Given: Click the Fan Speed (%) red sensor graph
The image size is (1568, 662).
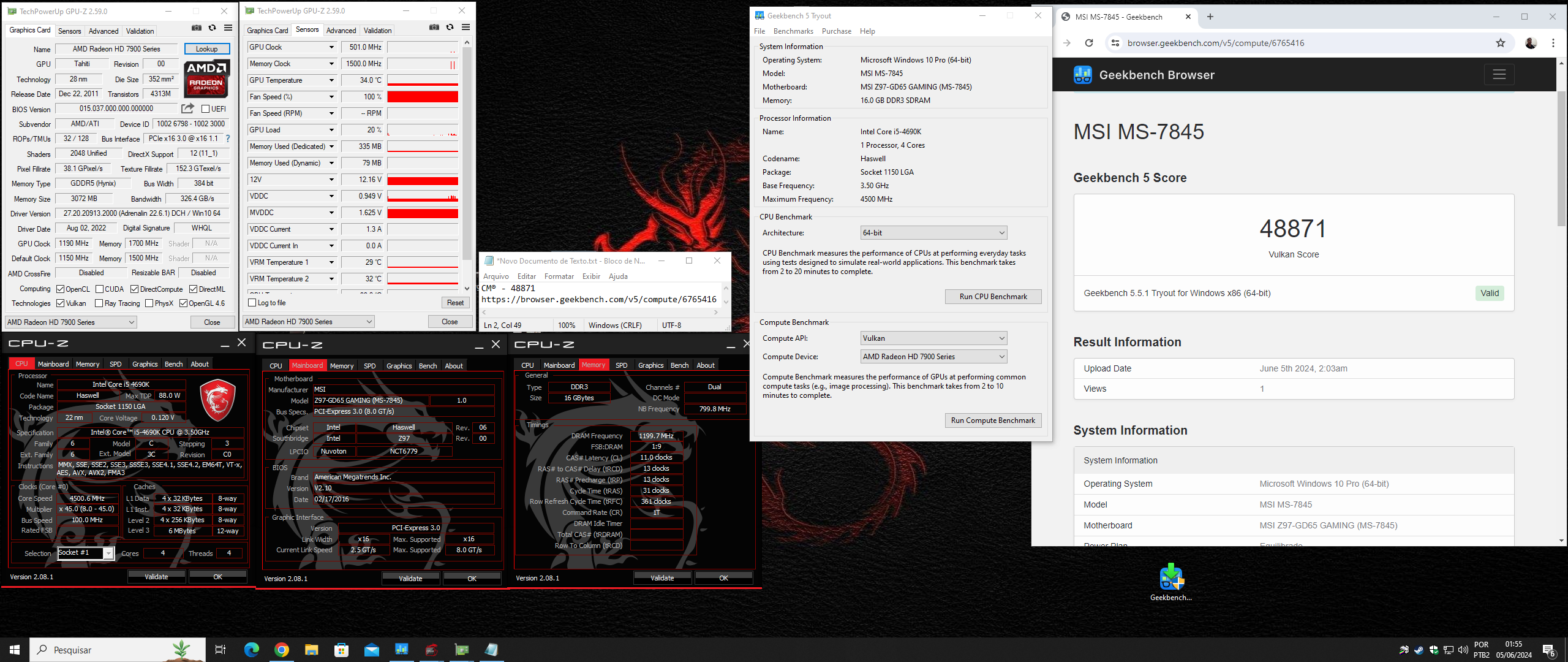Looking at the screenshot, I should (423, 97).
